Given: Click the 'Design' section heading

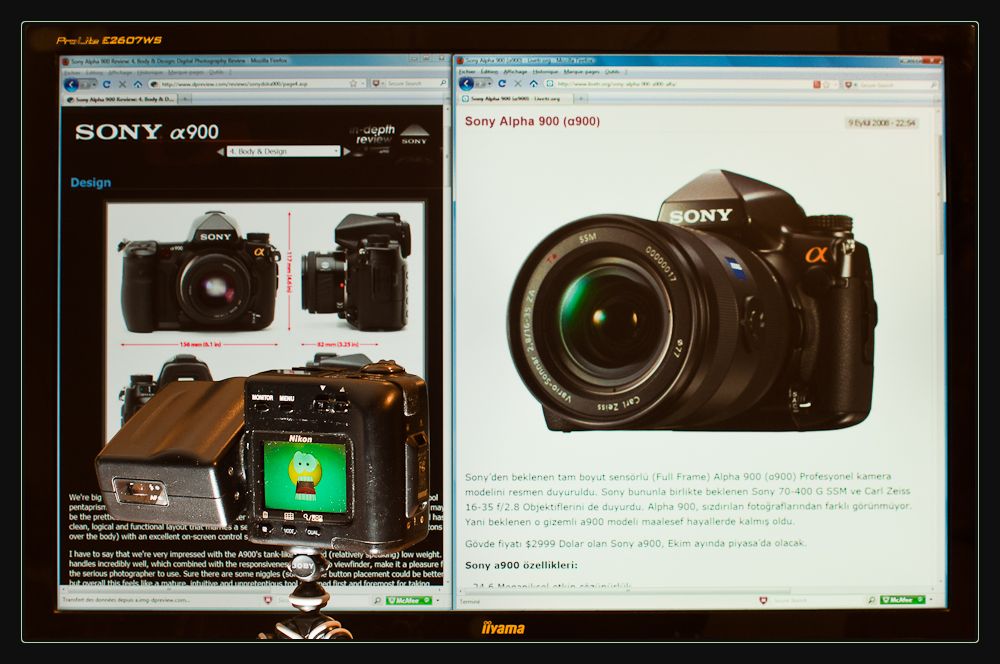Looking at the screenshot, I should [x=91, y=182].
